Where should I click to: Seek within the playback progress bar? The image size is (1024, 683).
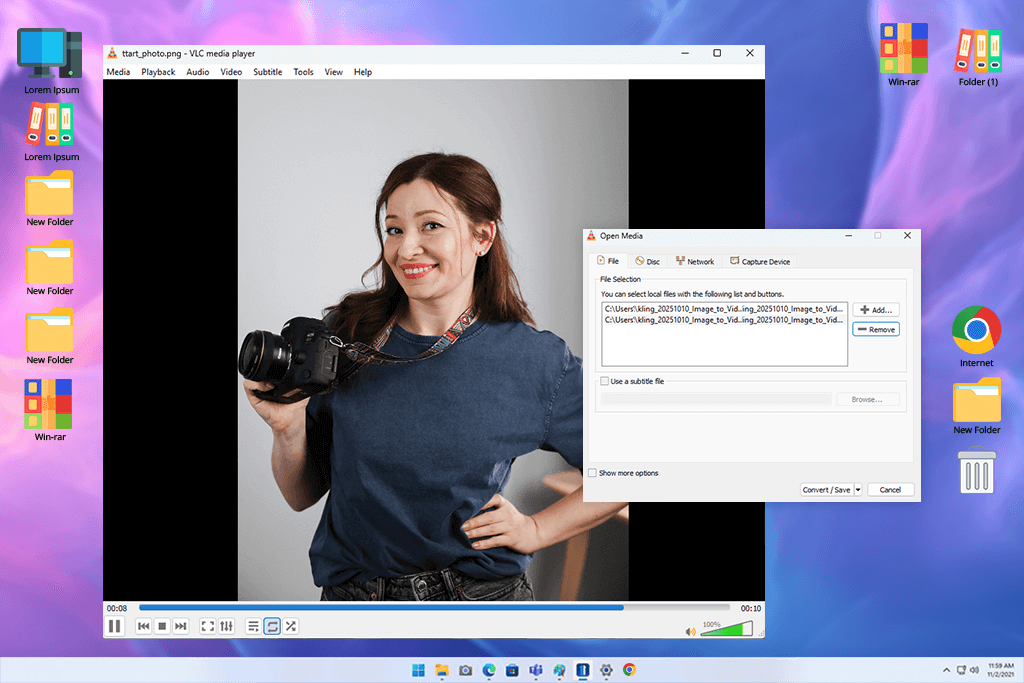pyautogui.click(x=434, y=607)
